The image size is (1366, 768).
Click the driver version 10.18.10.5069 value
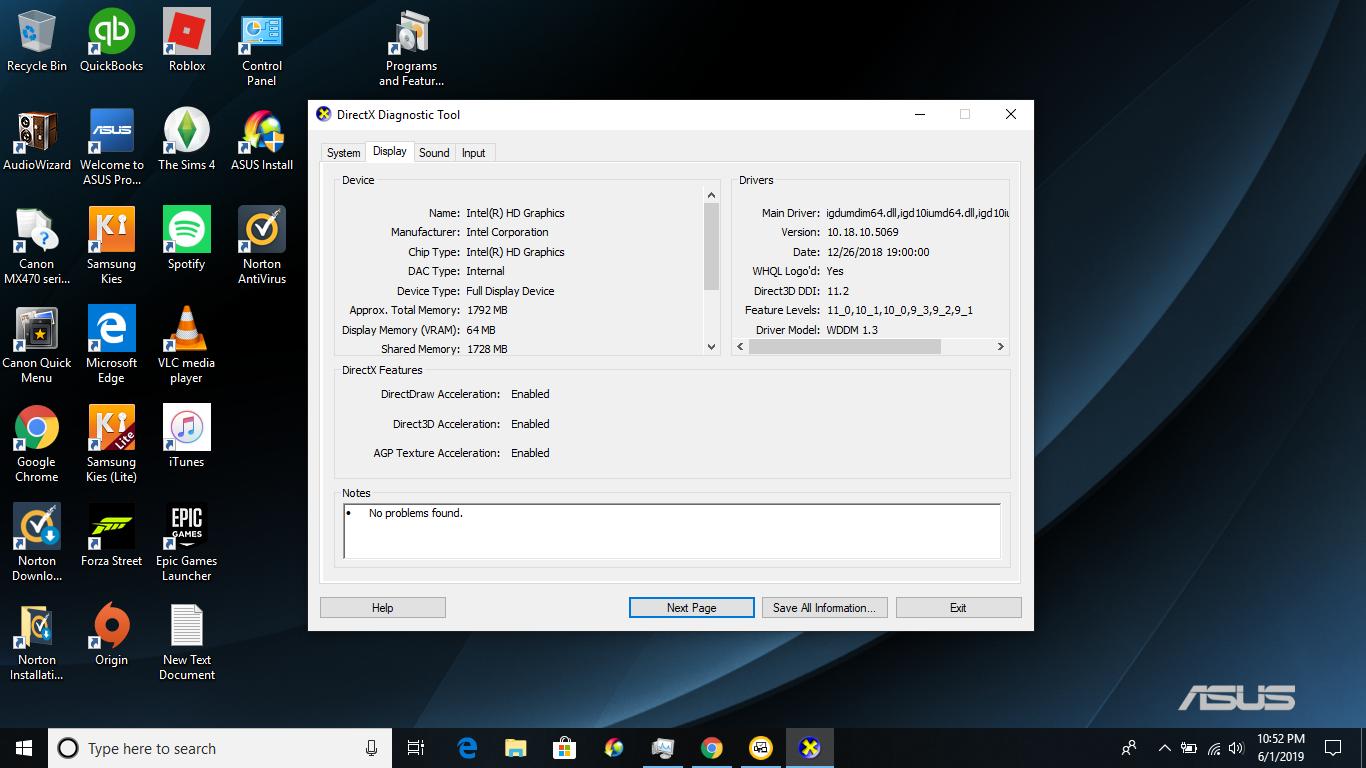[x=862, y=232]
